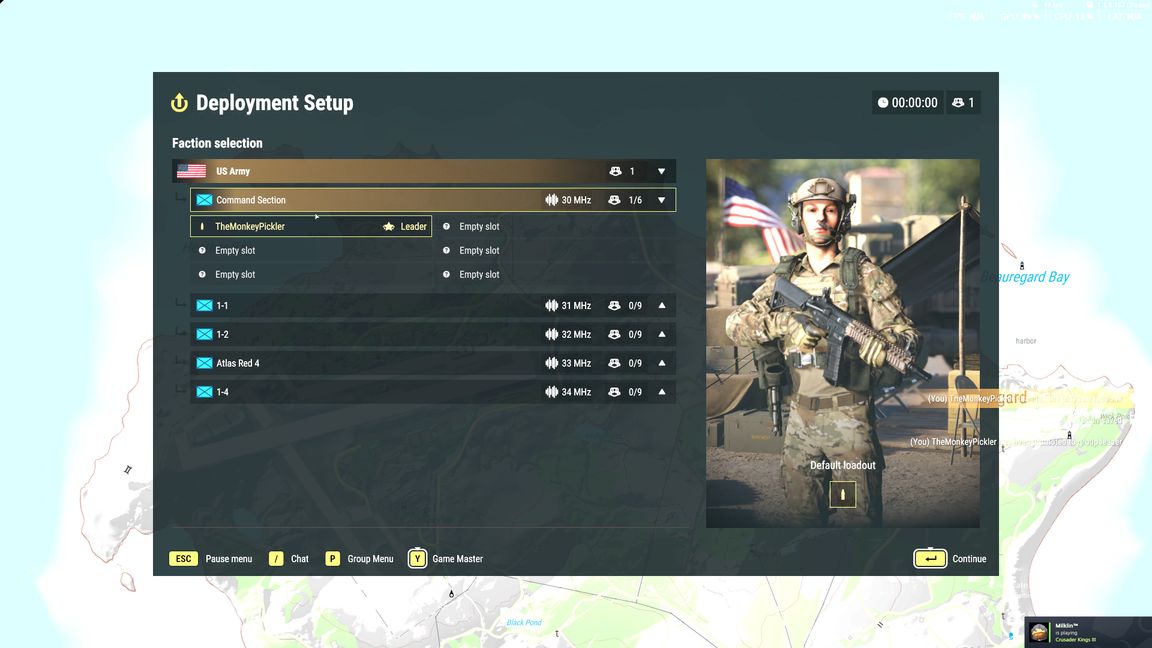Screen dimensions: 1152x648
Task: Click the radio frequency icon for 1-1
Action: pos(551,306)
